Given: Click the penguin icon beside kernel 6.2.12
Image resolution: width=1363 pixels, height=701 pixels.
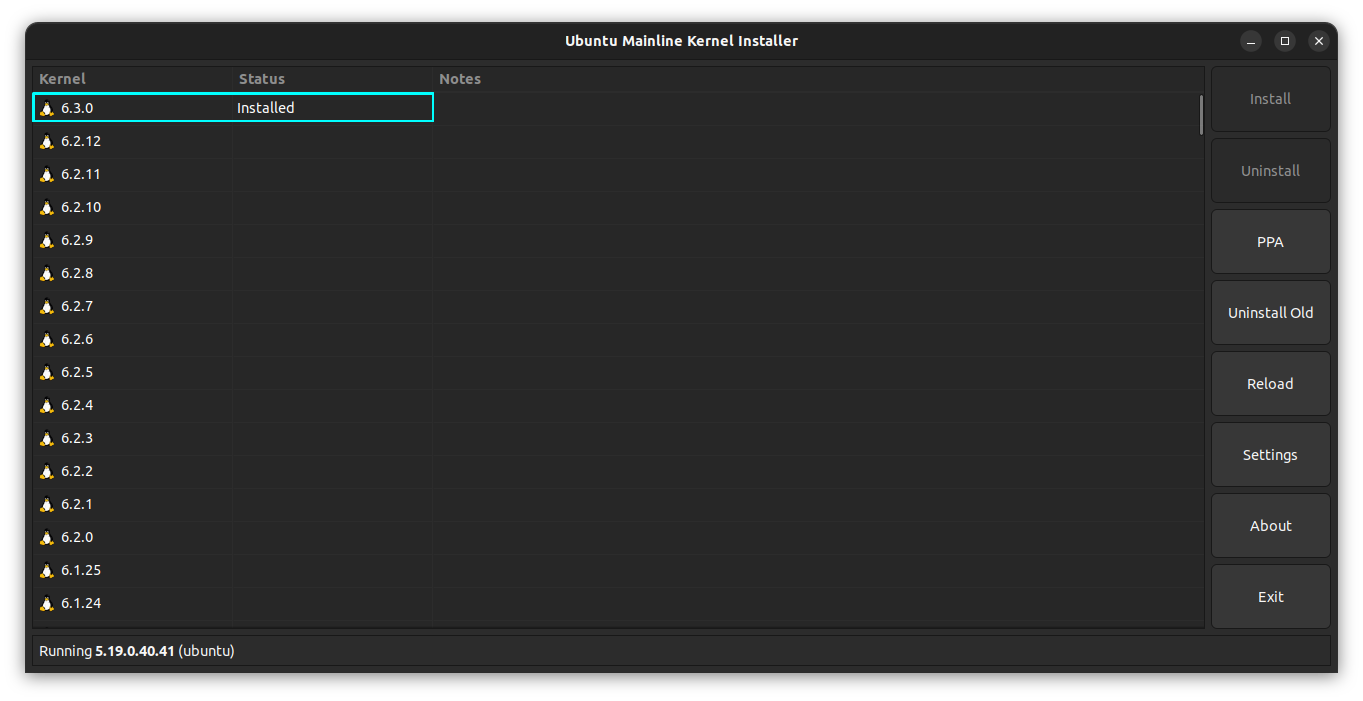Looking at the screenshot, I should pyautogui.click(x=46, y=141).
